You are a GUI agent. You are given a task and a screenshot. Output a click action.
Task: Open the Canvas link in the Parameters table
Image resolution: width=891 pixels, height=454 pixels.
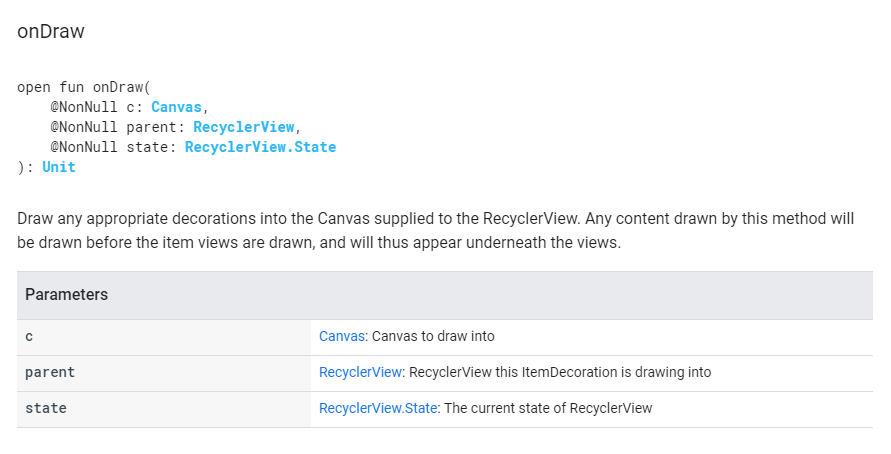click(x=342, y=336)
